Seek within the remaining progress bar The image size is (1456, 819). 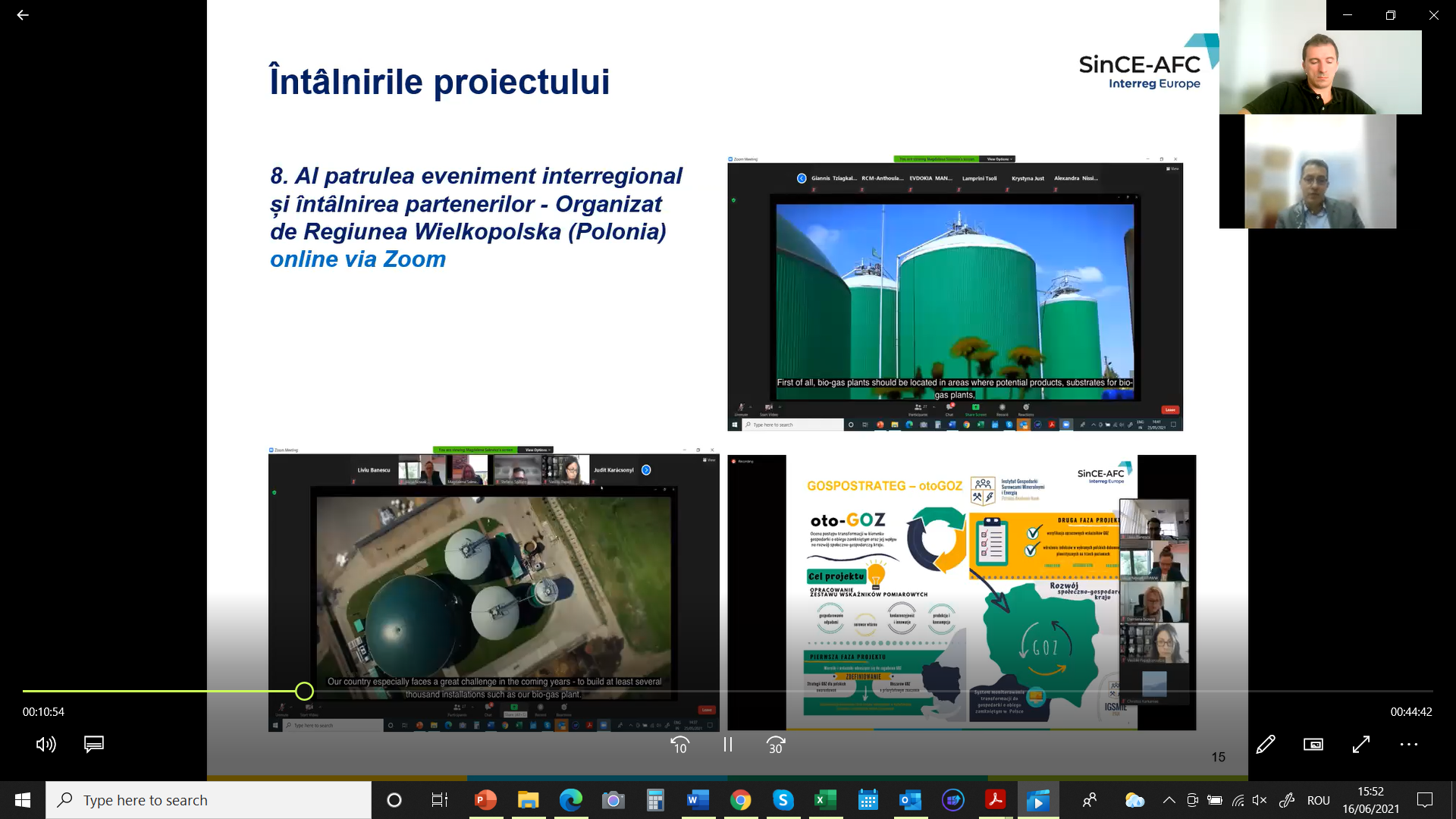pos(872,691)
